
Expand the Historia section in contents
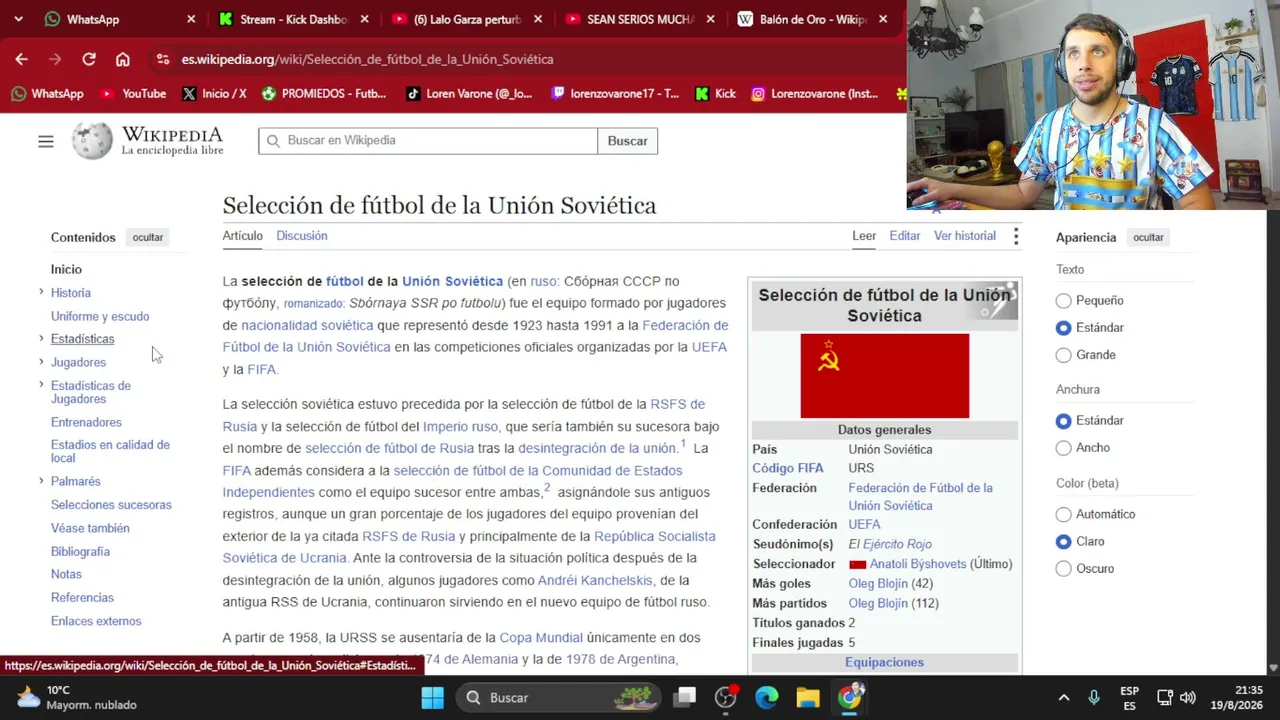coord(41,292)
